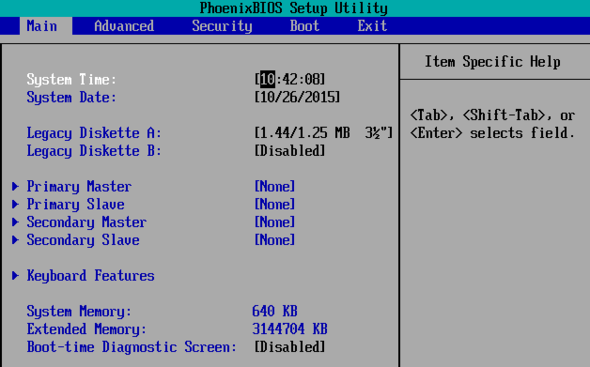
Task: Toggle Boot-time Diagnostic Screen Disabled value
Action: 290,347
